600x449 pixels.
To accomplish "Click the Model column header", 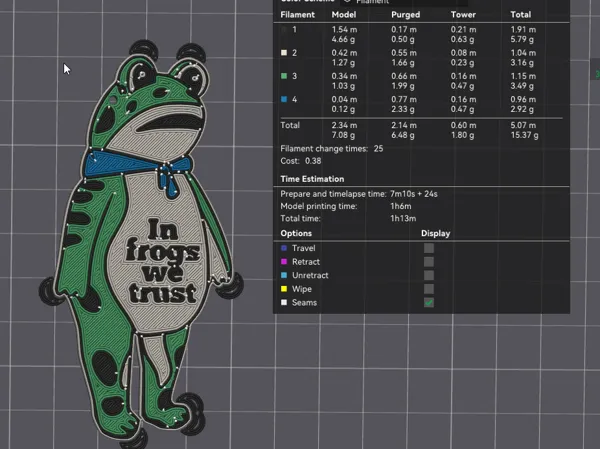I will (344, 15).
